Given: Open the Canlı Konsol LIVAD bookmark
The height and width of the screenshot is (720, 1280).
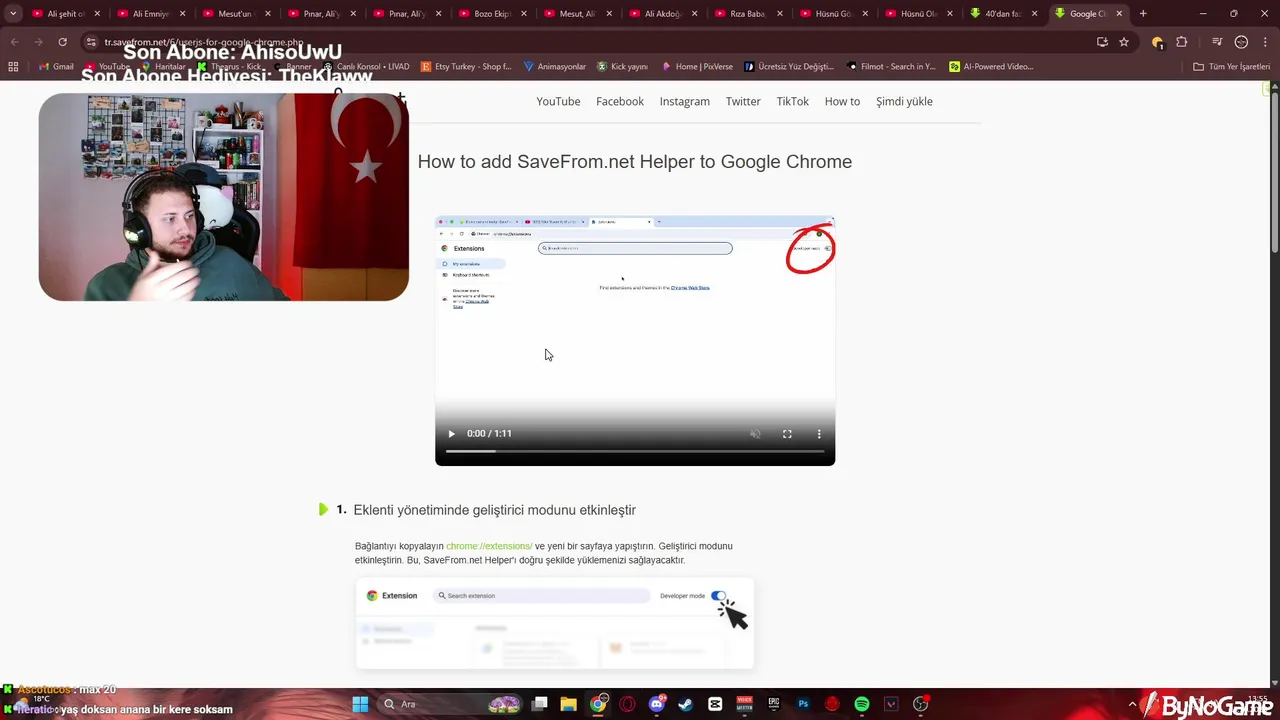Looking at the screenshot, I should (x=366, y=67).
